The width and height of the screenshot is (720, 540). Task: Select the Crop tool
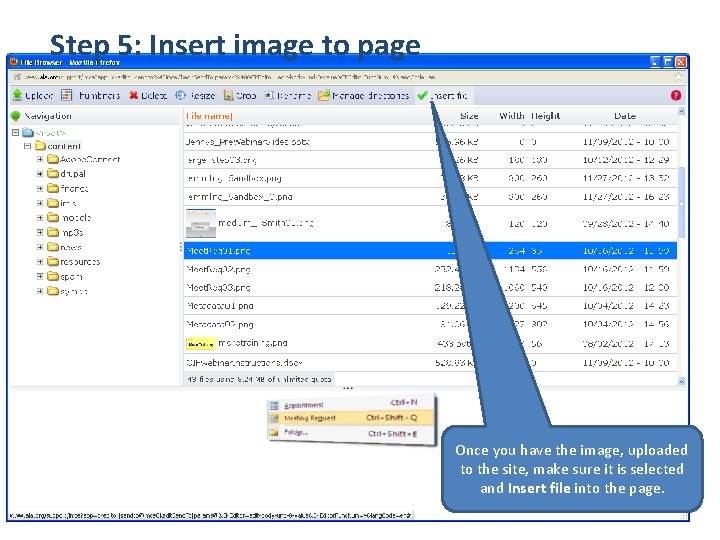240,96
